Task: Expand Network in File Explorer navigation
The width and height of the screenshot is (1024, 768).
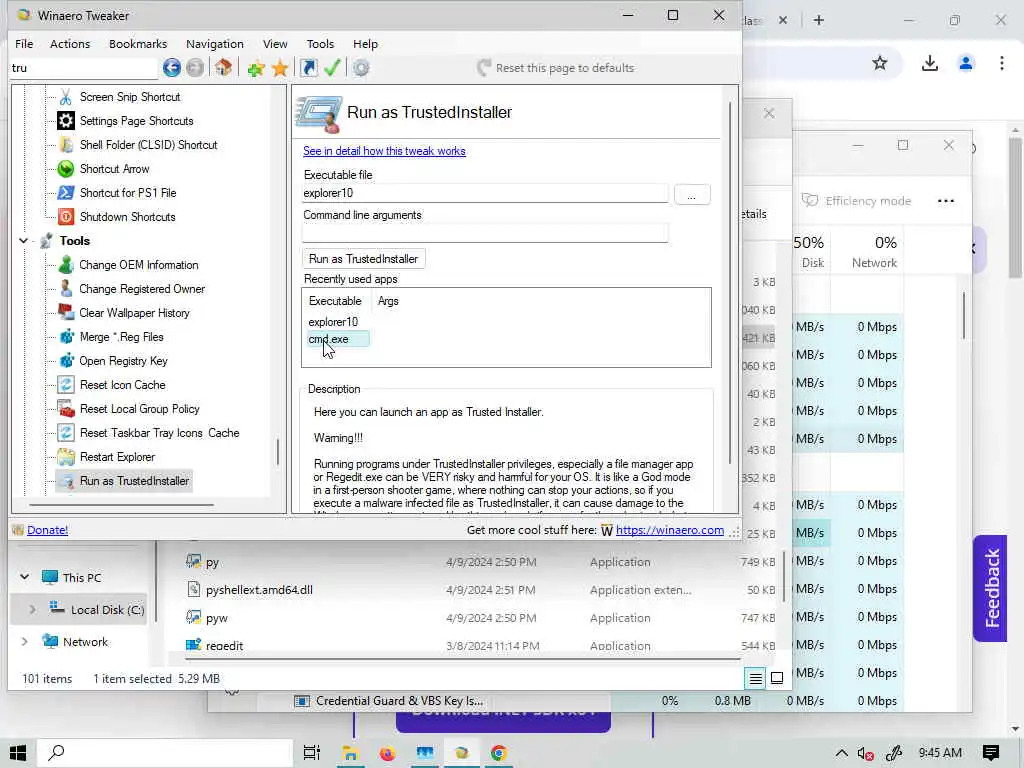Action: click(24, 641)
